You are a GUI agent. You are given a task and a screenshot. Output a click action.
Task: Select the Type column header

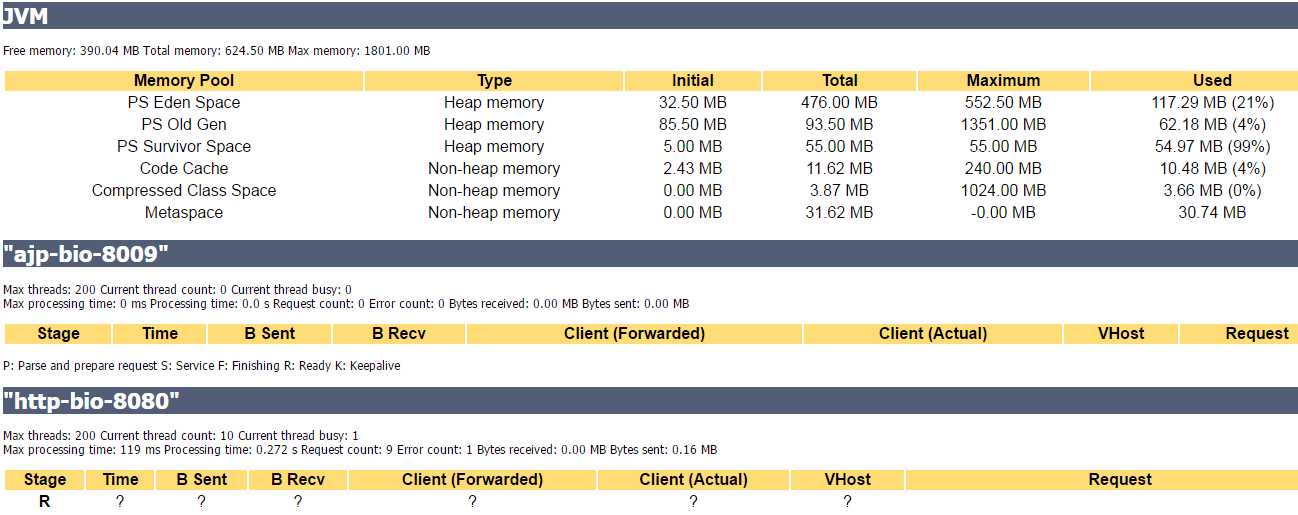494,80
